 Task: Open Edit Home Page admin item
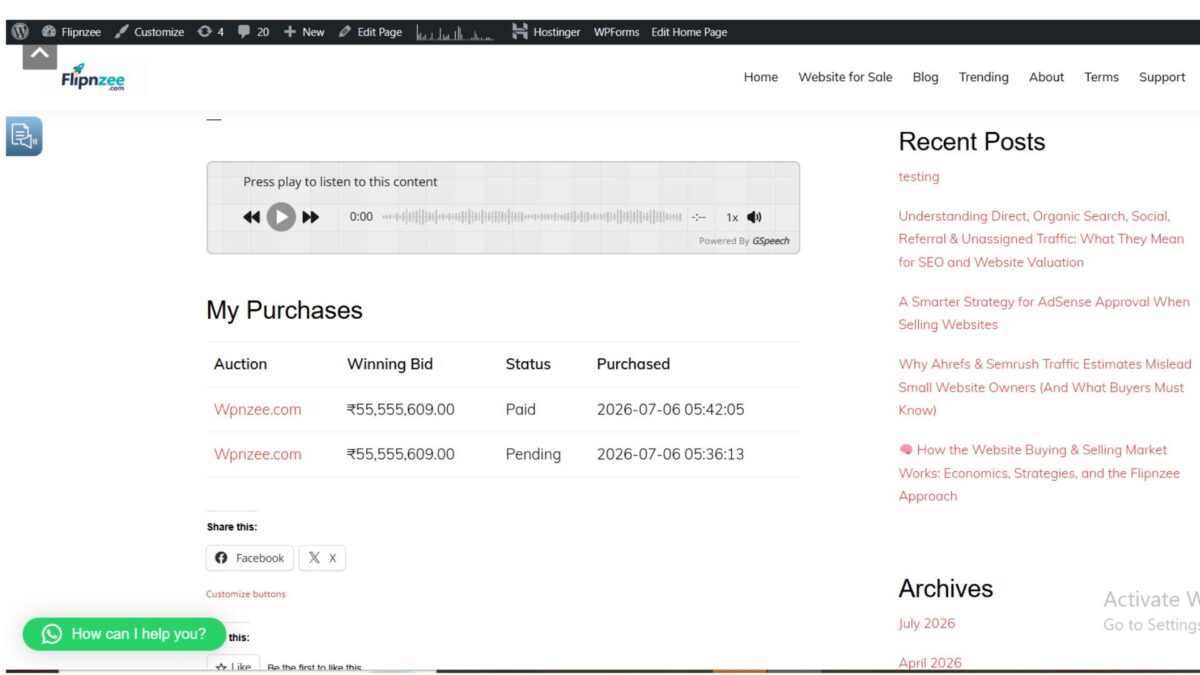tap(689, 32)
